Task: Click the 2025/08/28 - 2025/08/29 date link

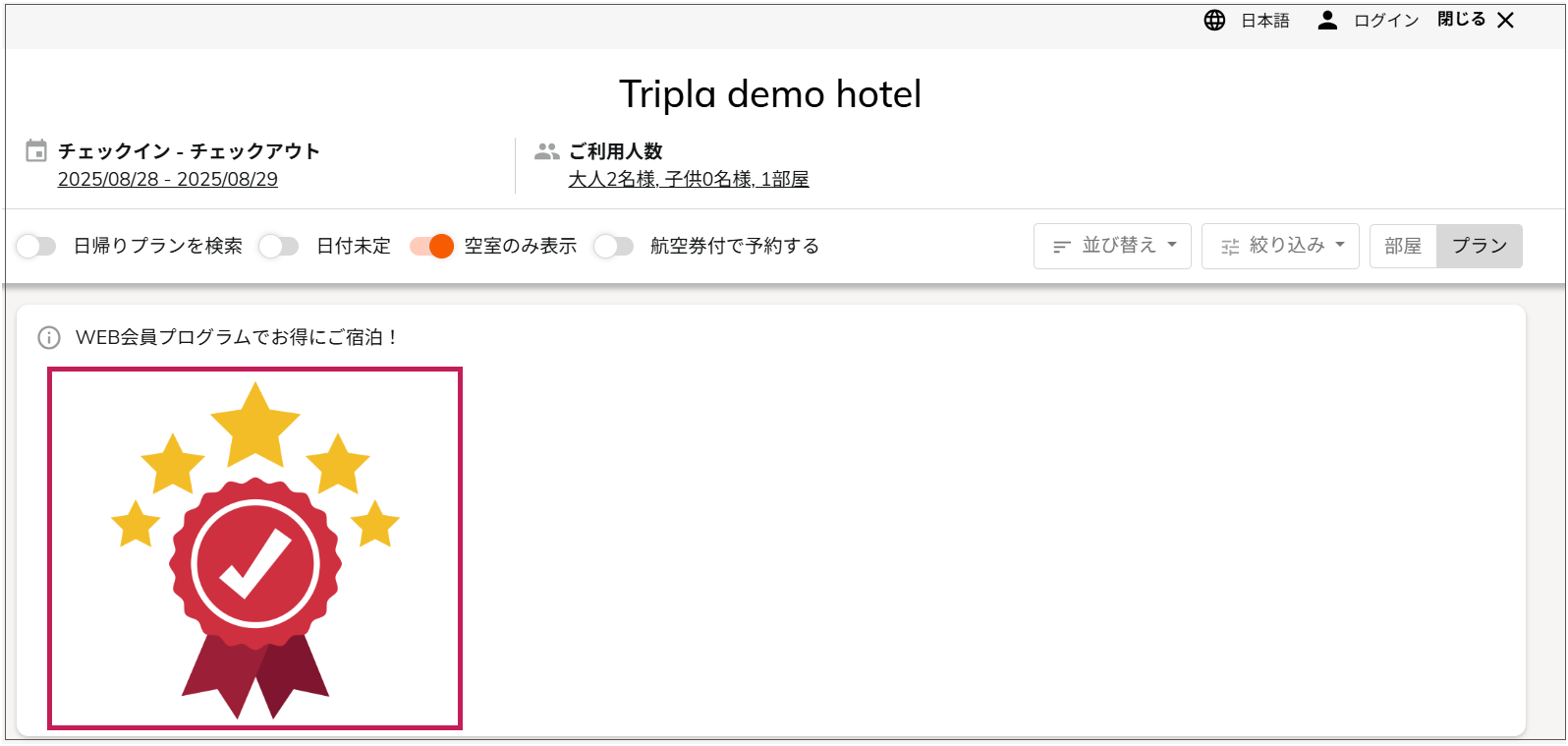Action: pyautogui.click(x=168, y=180)
